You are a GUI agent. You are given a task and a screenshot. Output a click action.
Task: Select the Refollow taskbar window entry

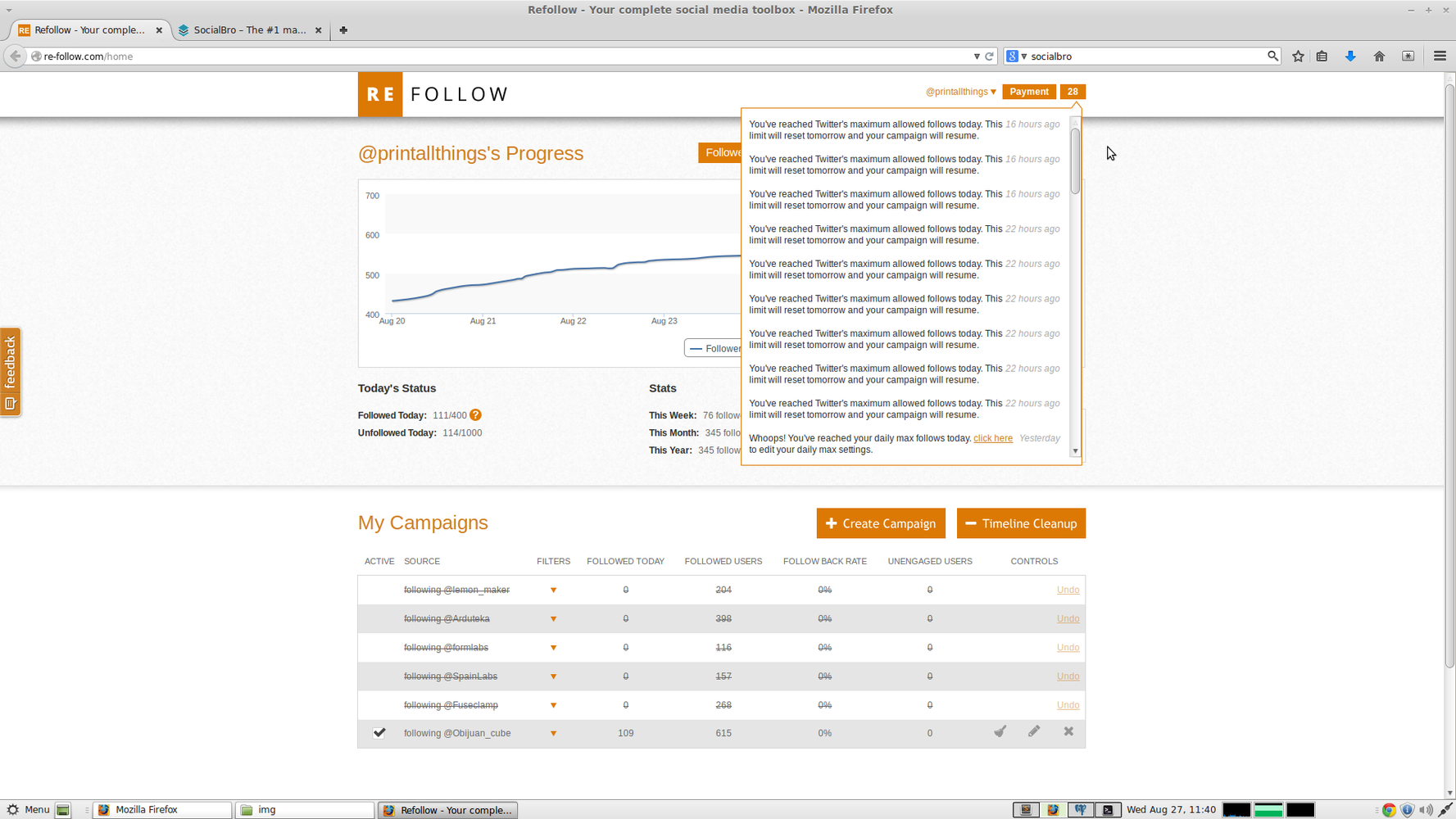pyautogui.click(x=447, y=810)
